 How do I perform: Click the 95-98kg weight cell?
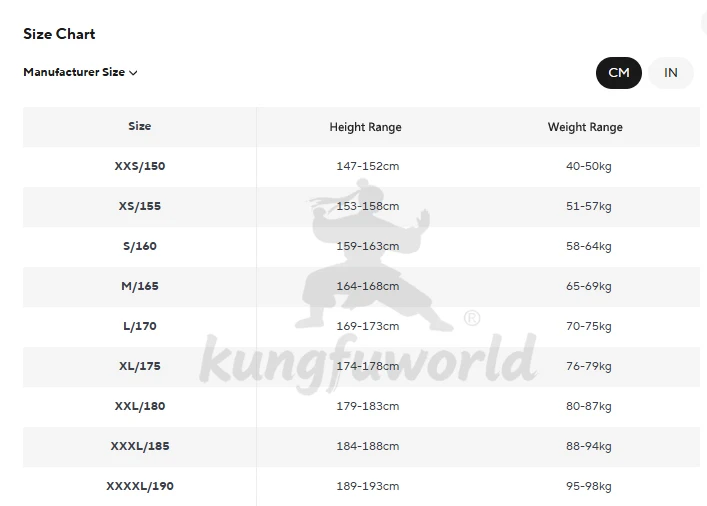coord(588,486)
